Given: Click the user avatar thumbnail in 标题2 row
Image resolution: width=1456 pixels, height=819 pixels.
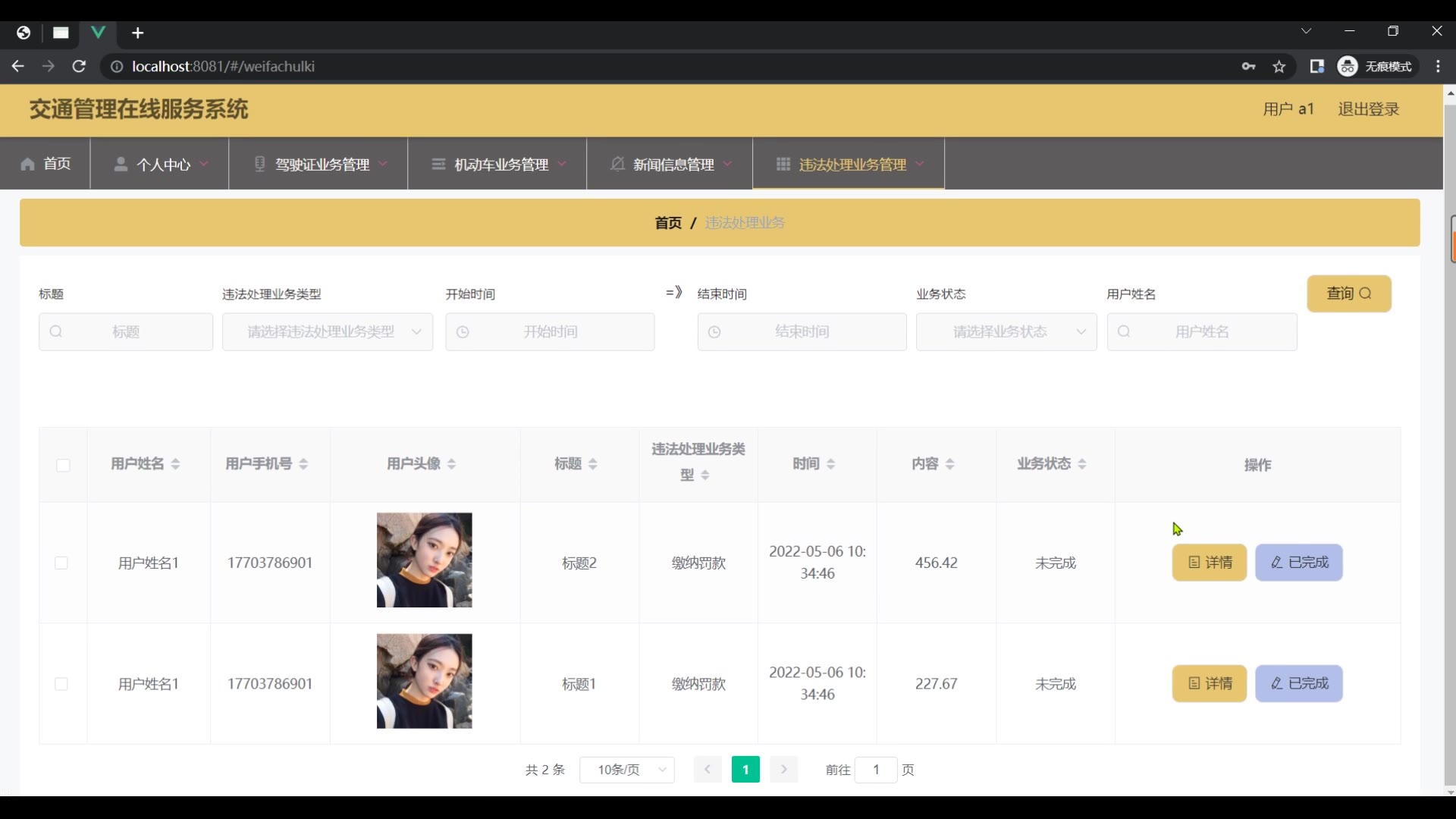Looking at the screenshot, I should pyautogui.click(x=424, y=560).
